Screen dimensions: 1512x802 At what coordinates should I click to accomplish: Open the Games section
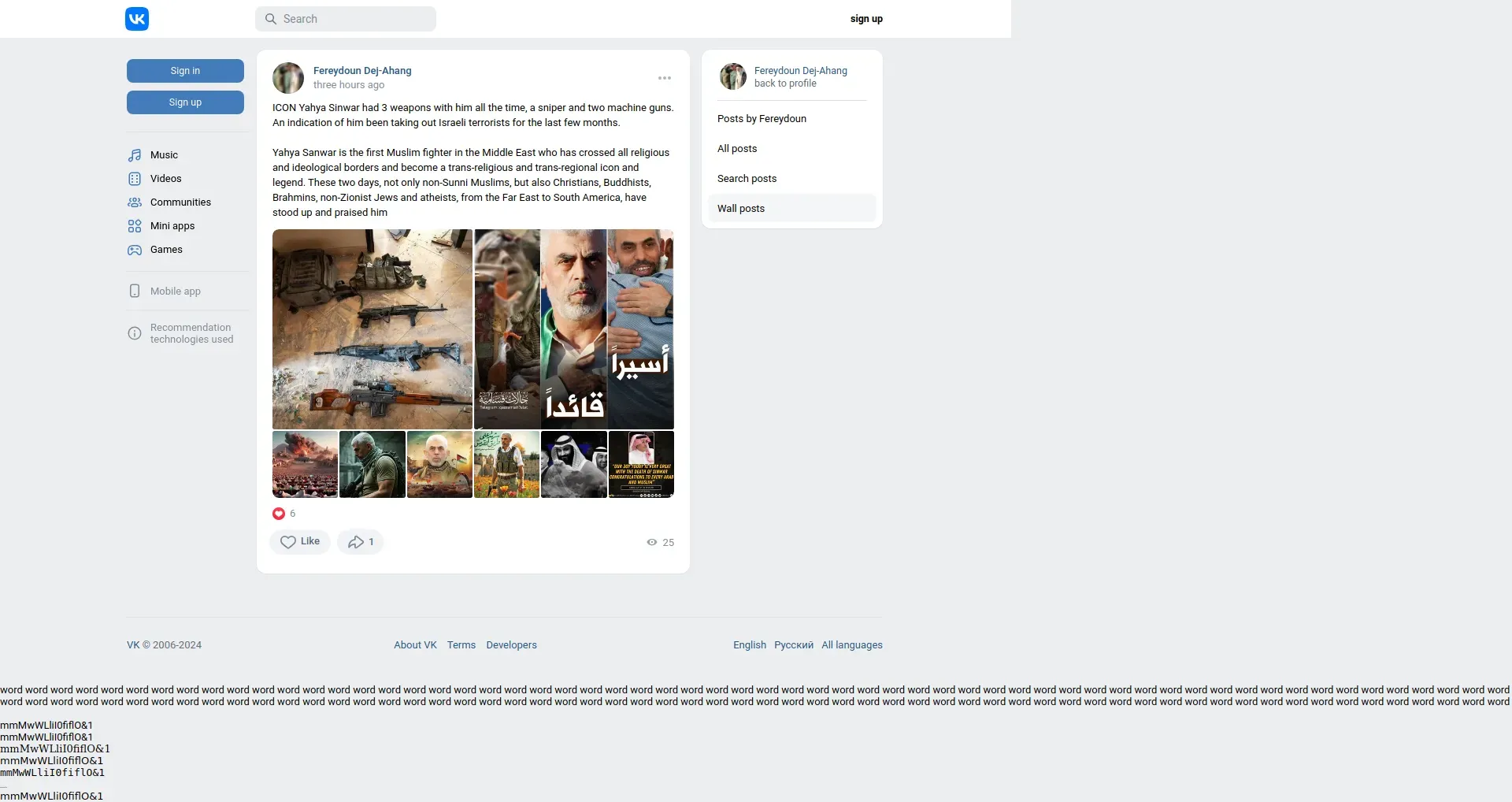pyautogui.click(x=166, y=250)
